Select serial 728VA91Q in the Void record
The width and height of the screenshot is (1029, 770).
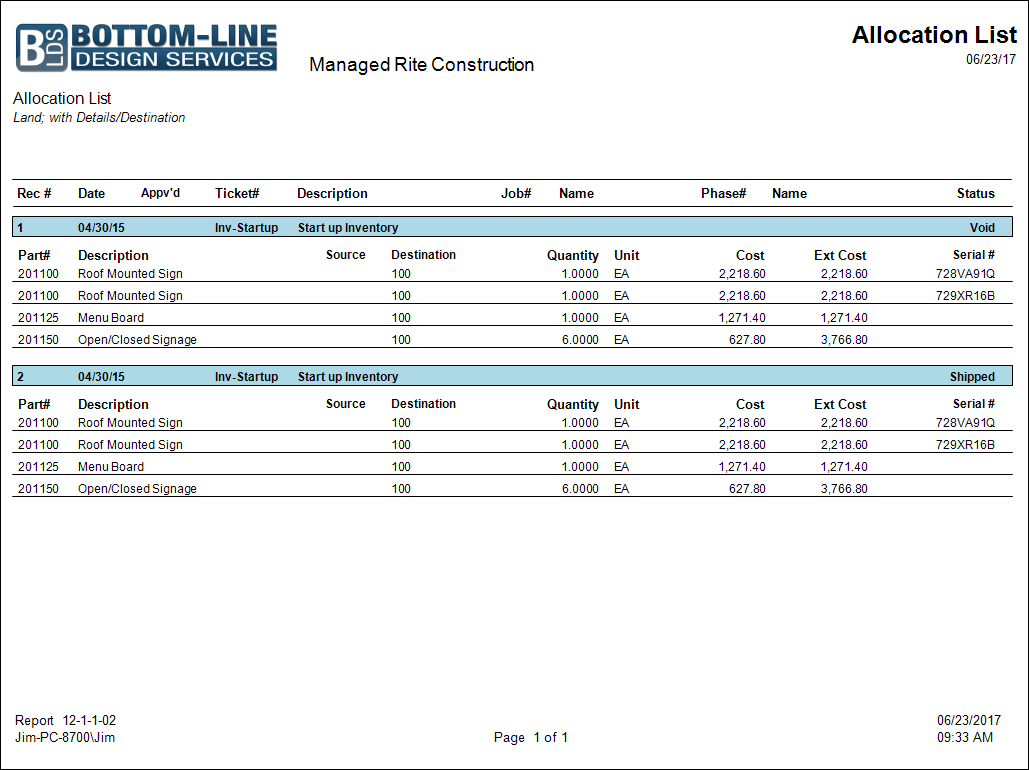click(965, 274)
